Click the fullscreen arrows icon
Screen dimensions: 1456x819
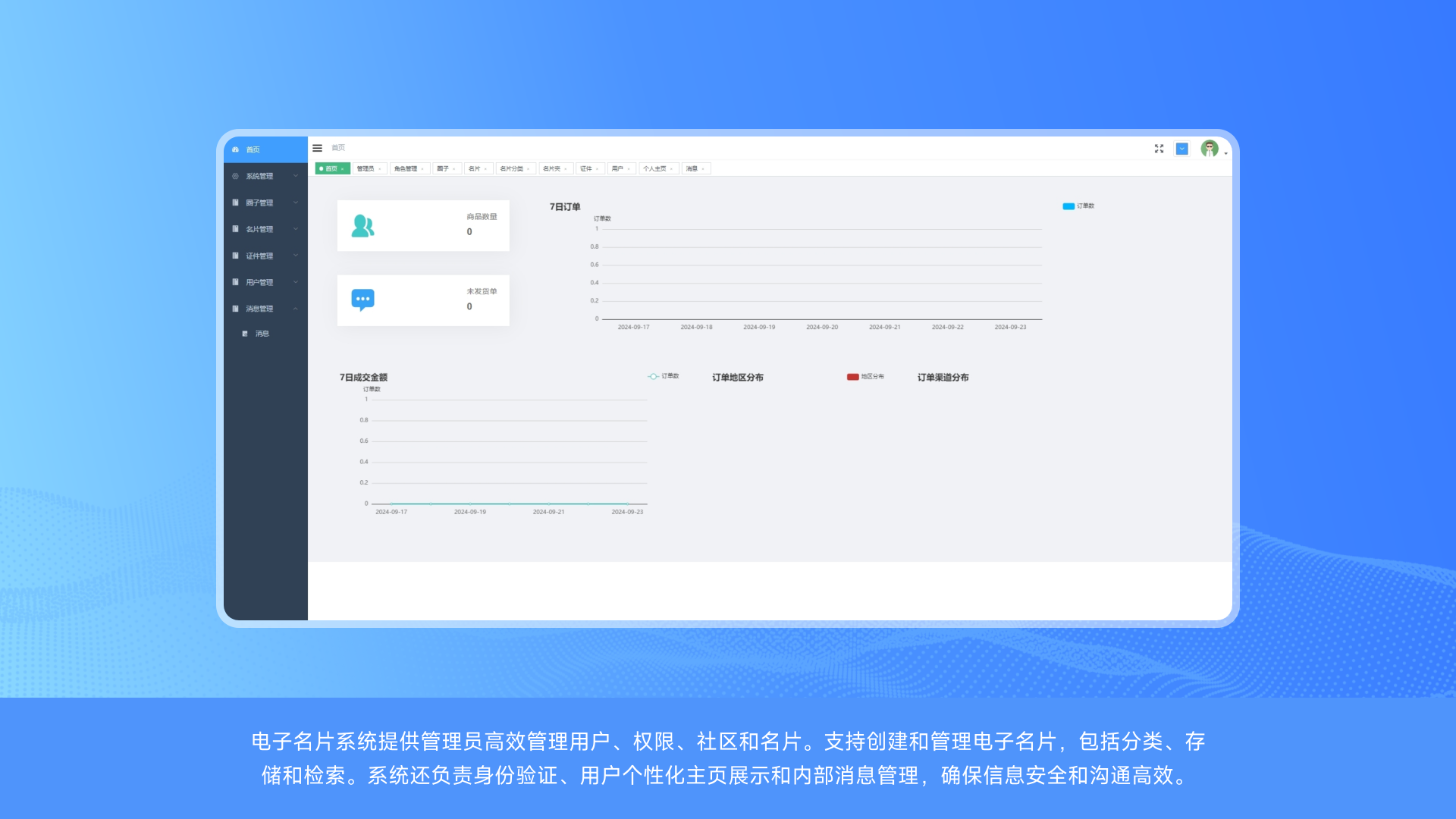click(1159, 149)
